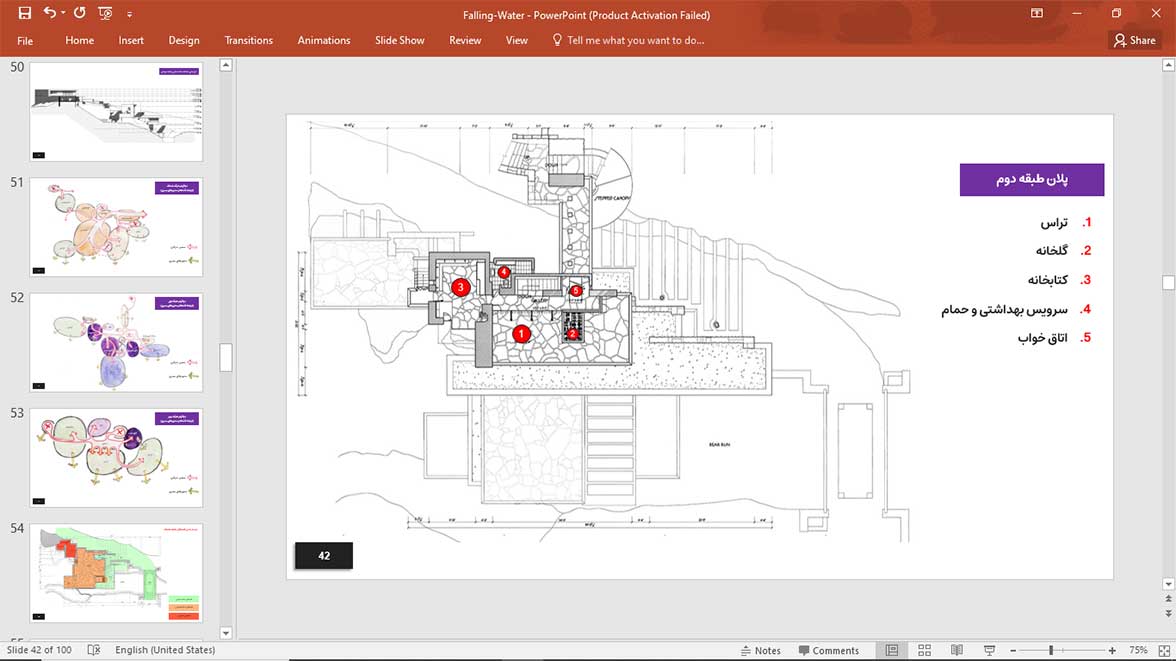
Task: Click English (United States) language indicator
Action: tap(165, 650)
